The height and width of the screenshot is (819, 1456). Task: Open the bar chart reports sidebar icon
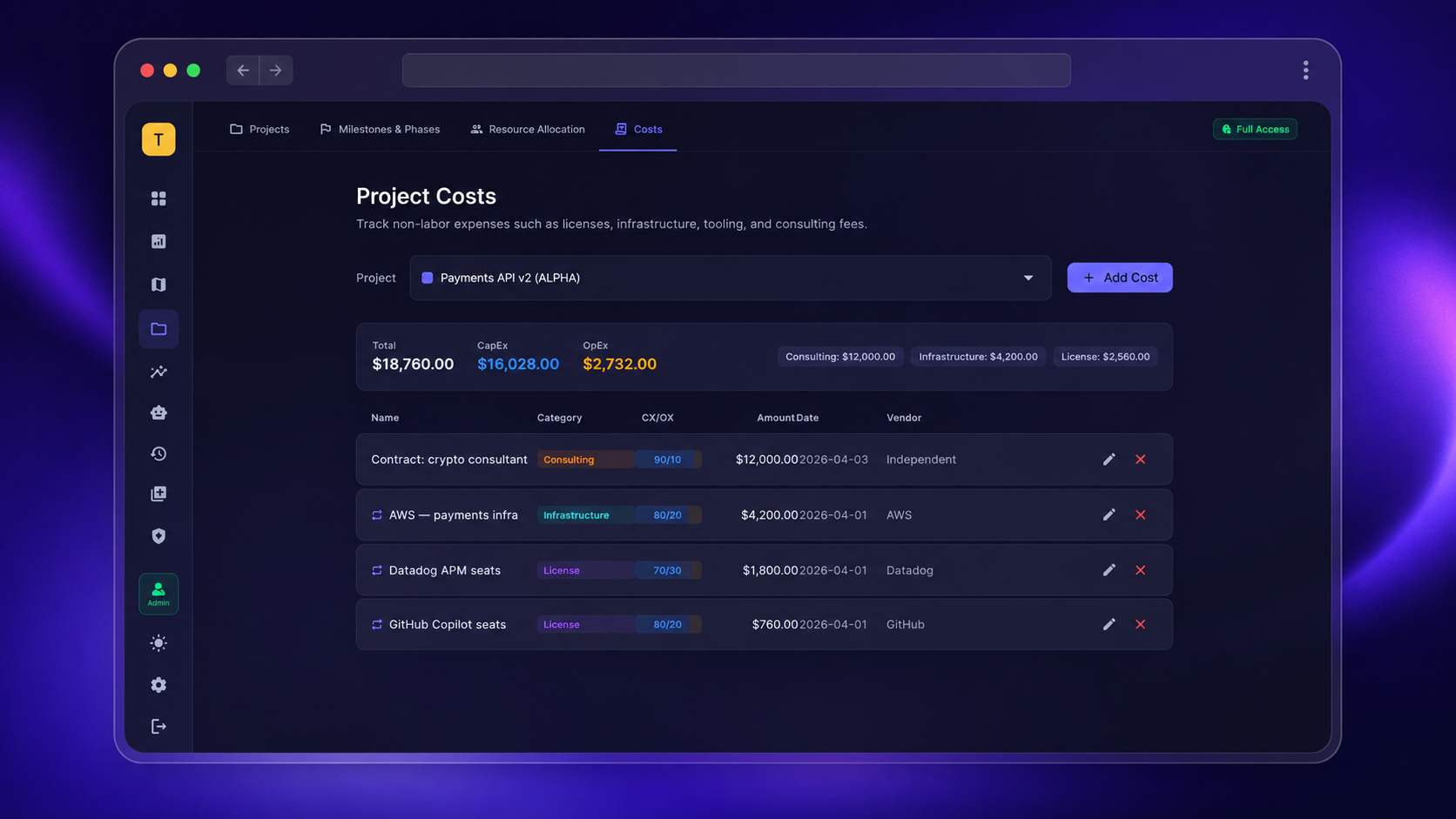click(158, 241)
